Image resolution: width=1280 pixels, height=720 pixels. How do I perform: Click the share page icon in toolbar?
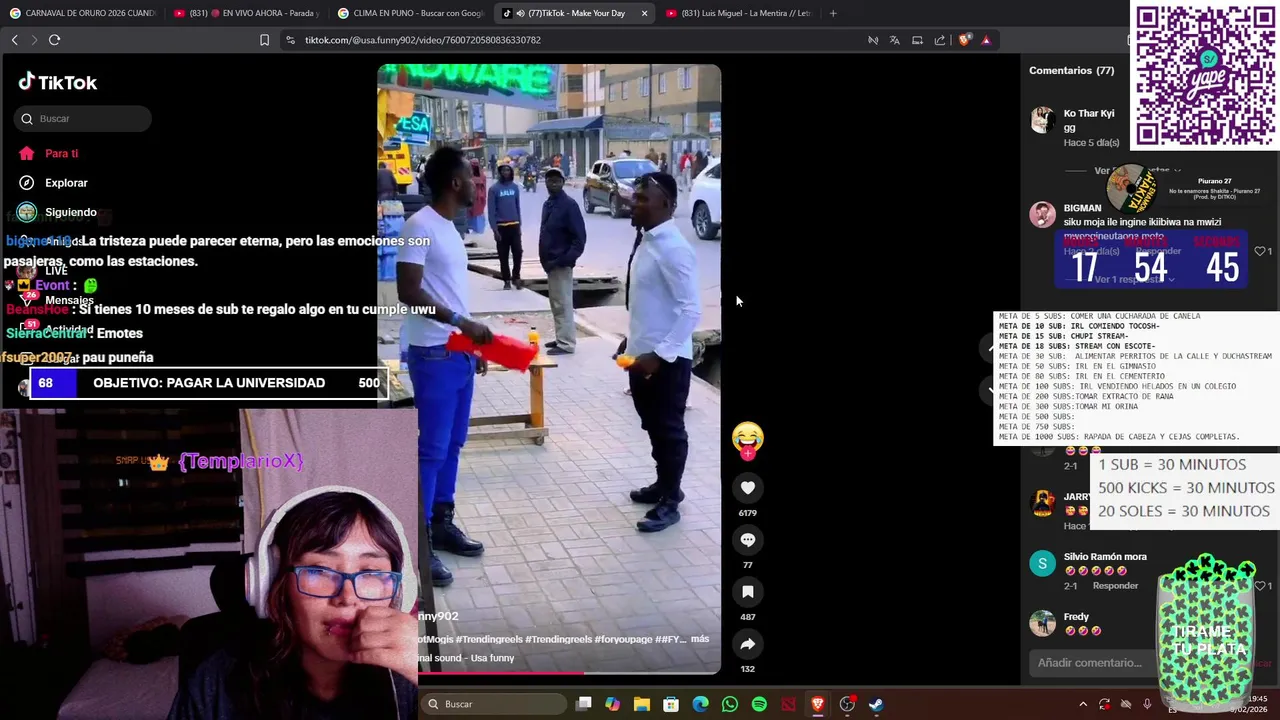(x=939, y=40)
